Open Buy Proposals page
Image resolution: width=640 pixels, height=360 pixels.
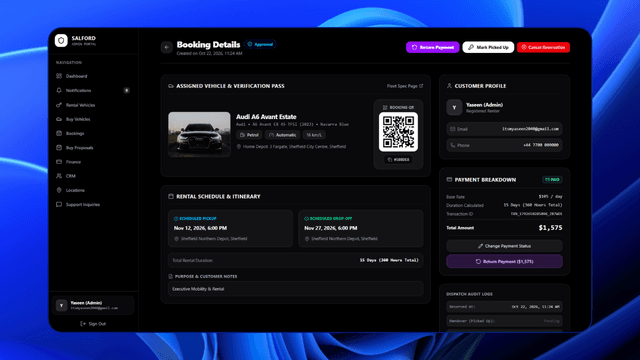point(80,148)
